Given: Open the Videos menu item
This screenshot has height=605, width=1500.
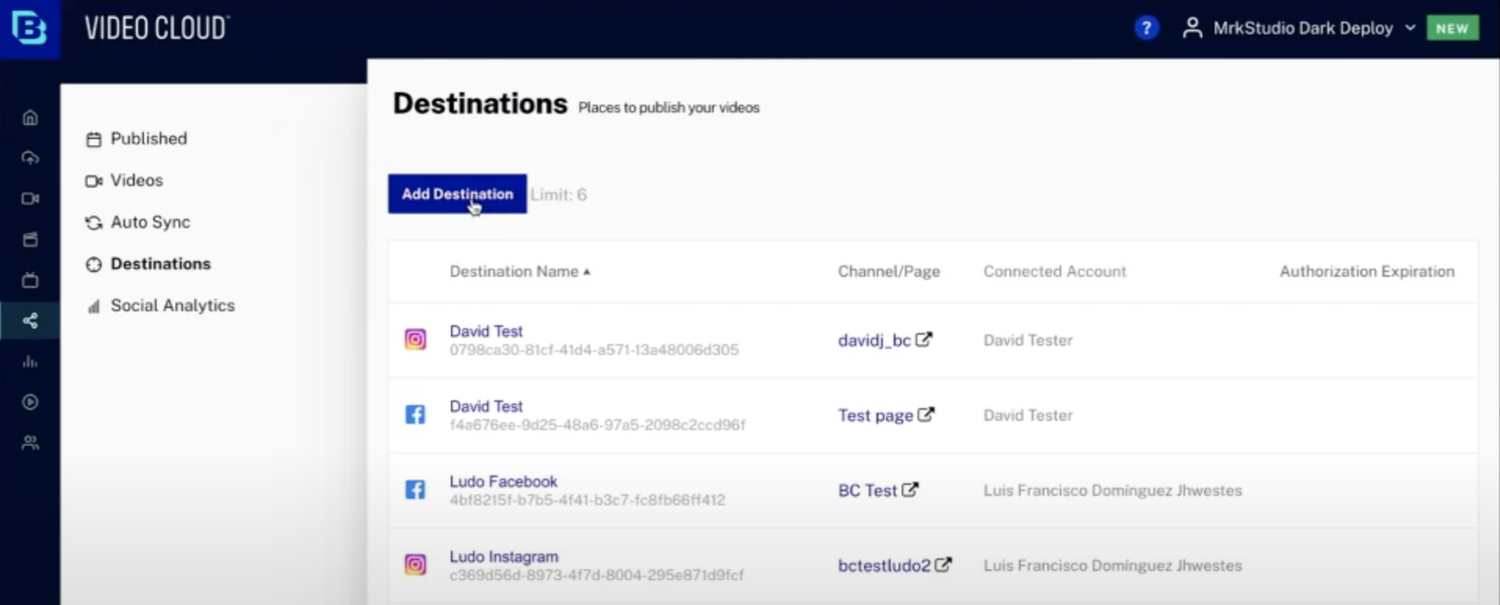Looking at the screenshot, I should click(x=137, y=181).
